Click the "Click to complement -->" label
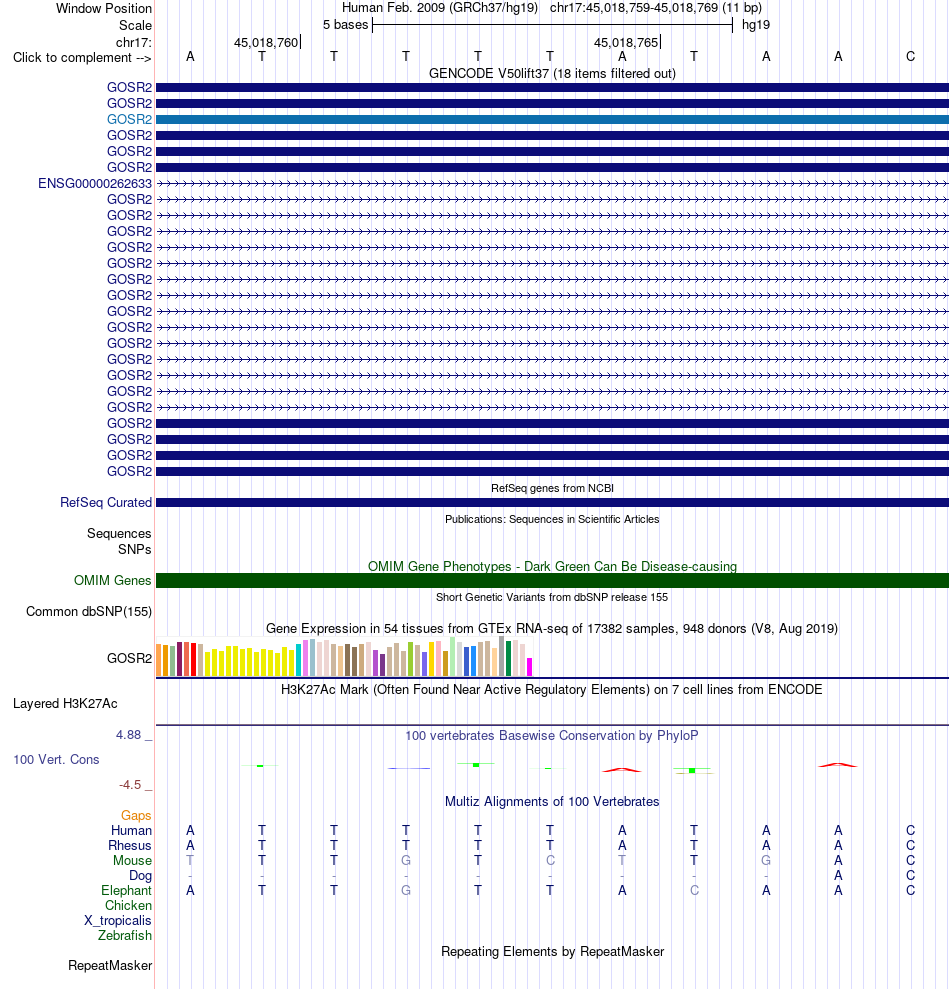The height and width of the screenshot is (989, 950). click(x=82, y=57)
